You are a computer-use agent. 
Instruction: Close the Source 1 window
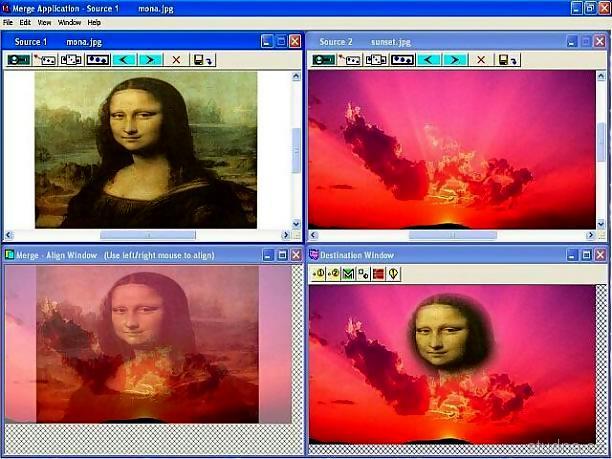295,41
